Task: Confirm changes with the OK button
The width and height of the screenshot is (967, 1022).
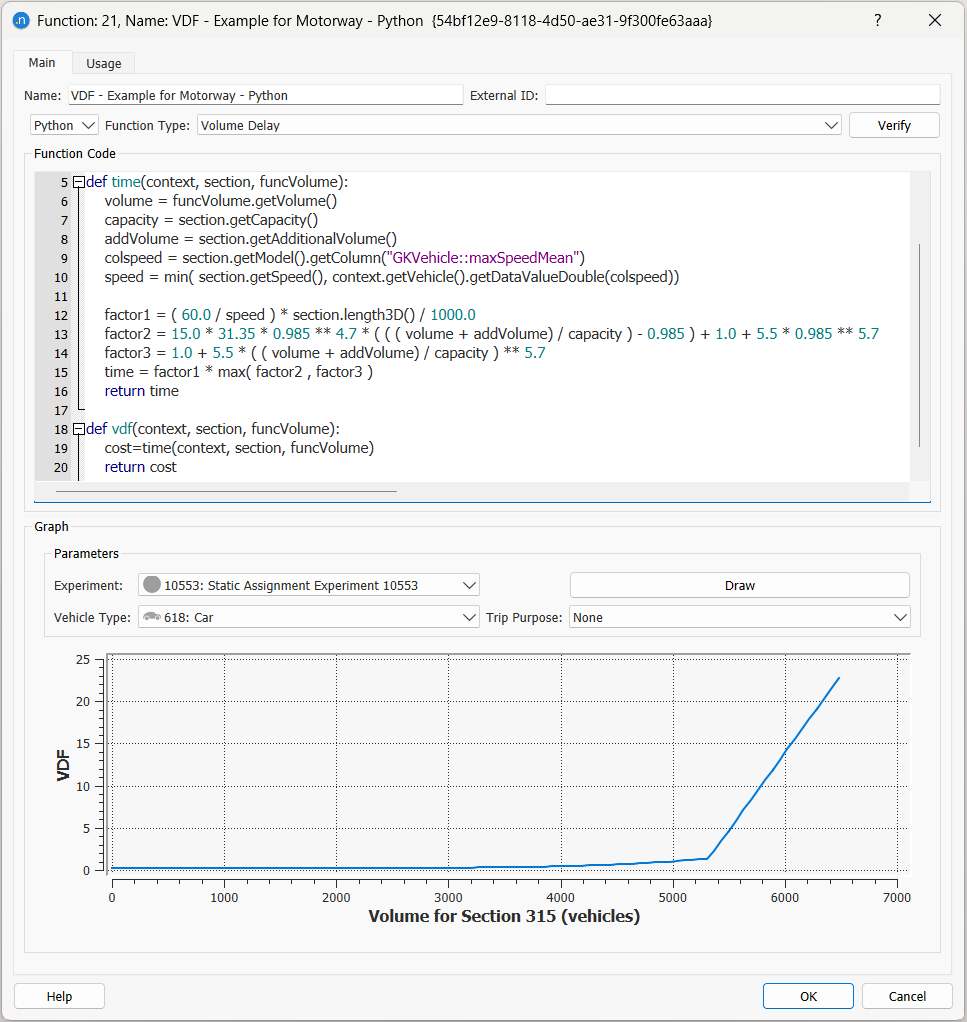Action: click(x=807, y=995)
